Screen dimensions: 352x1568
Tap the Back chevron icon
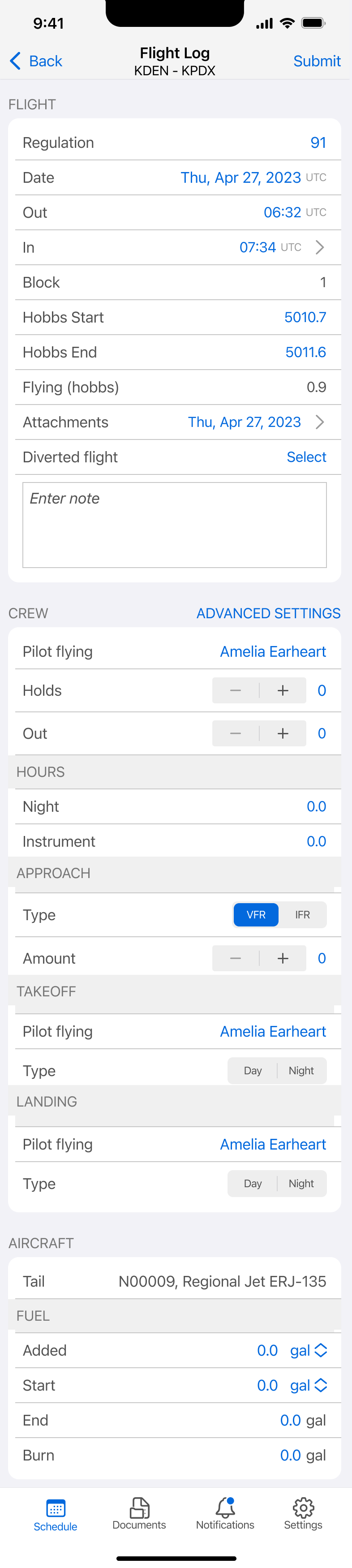16,61
